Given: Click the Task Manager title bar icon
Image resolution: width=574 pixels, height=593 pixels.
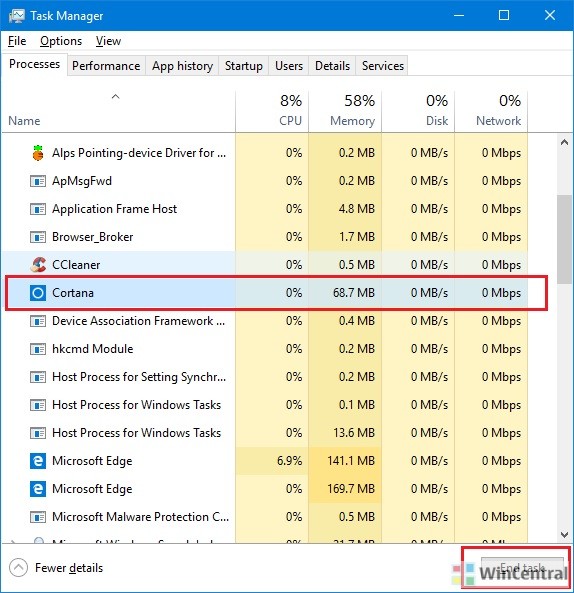Looking at the screenshot, I should 17,16.
